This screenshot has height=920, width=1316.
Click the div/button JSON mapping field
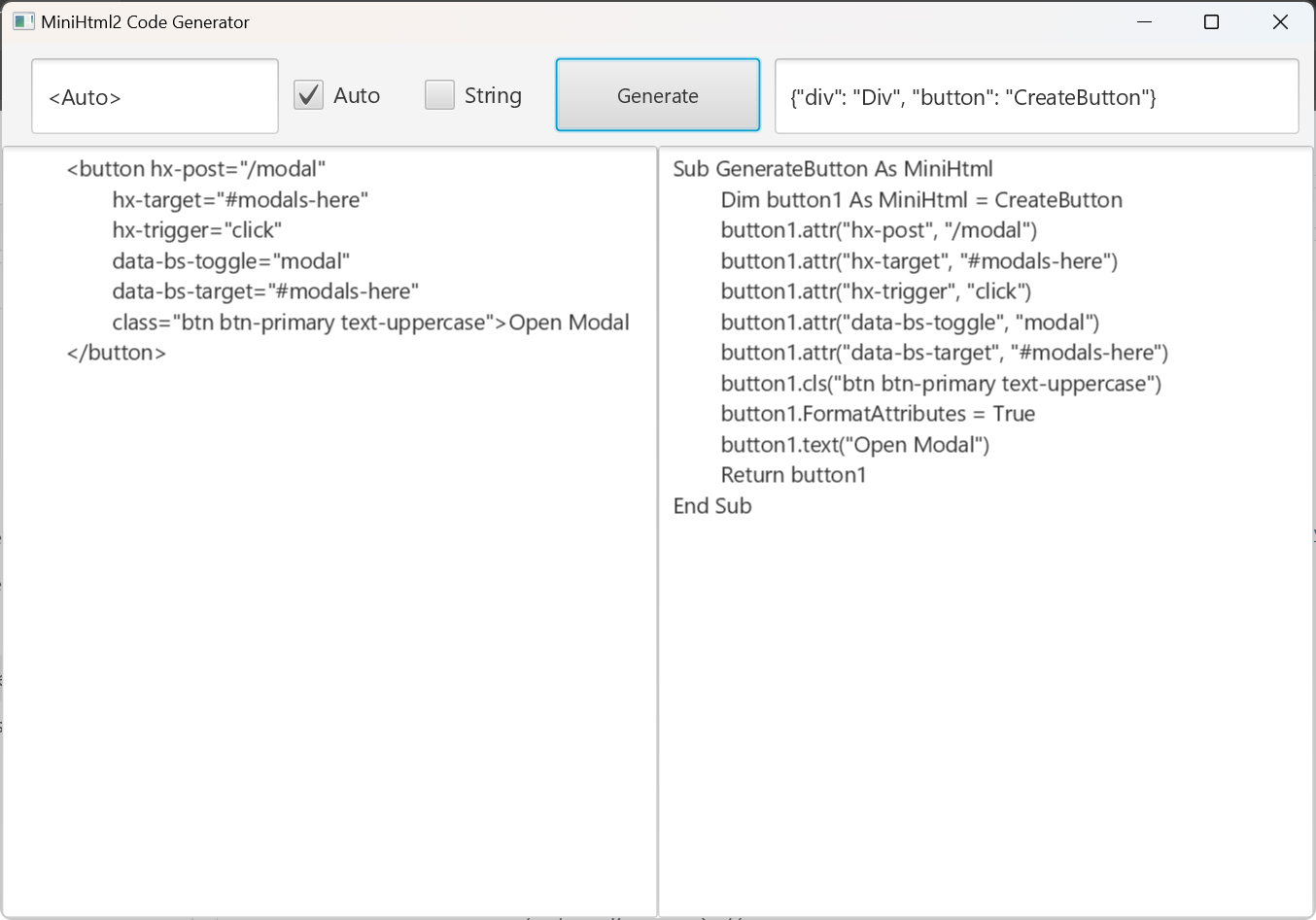(1036, 97)
